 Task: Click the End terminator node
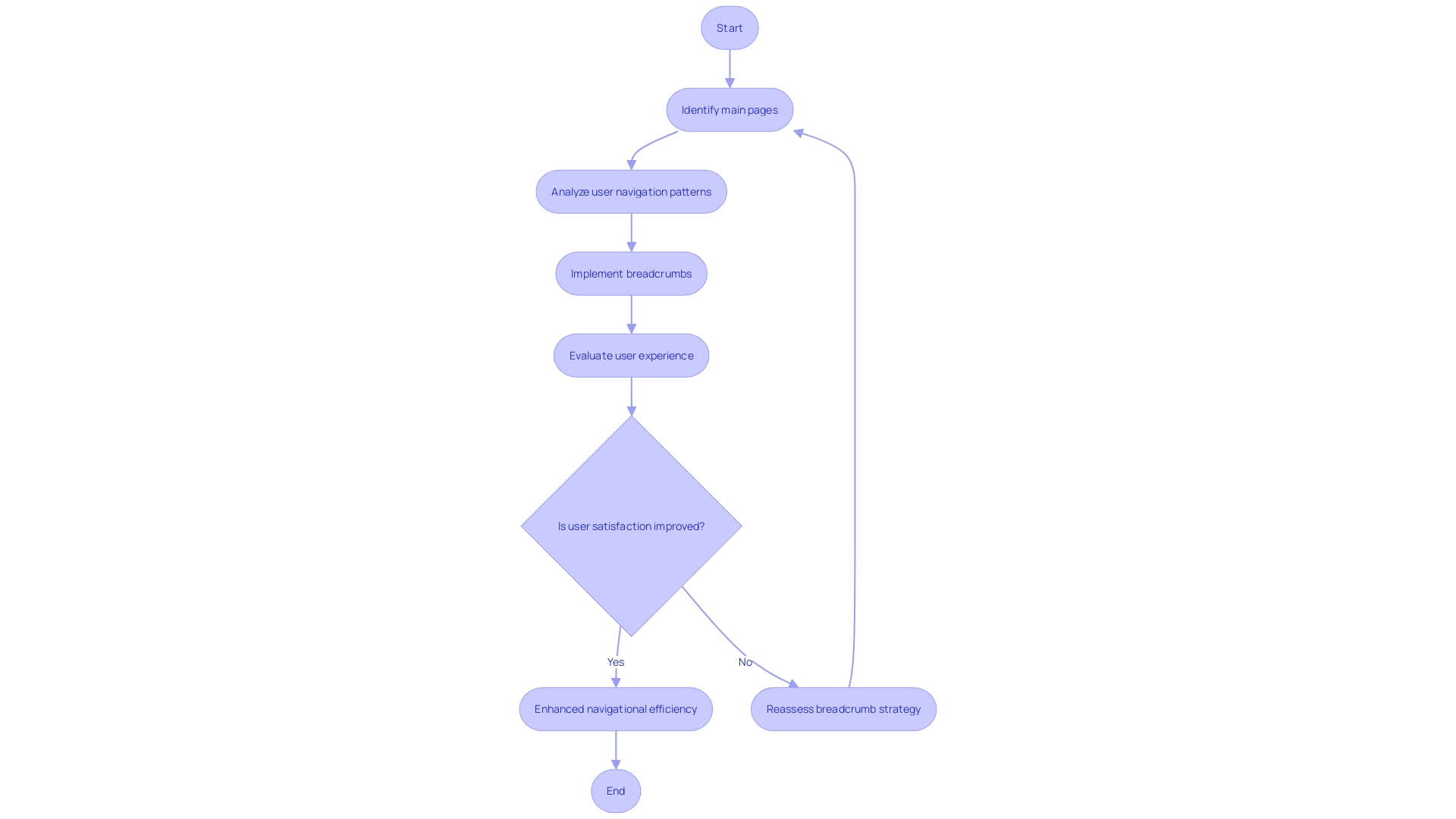[x=616, y=790]
